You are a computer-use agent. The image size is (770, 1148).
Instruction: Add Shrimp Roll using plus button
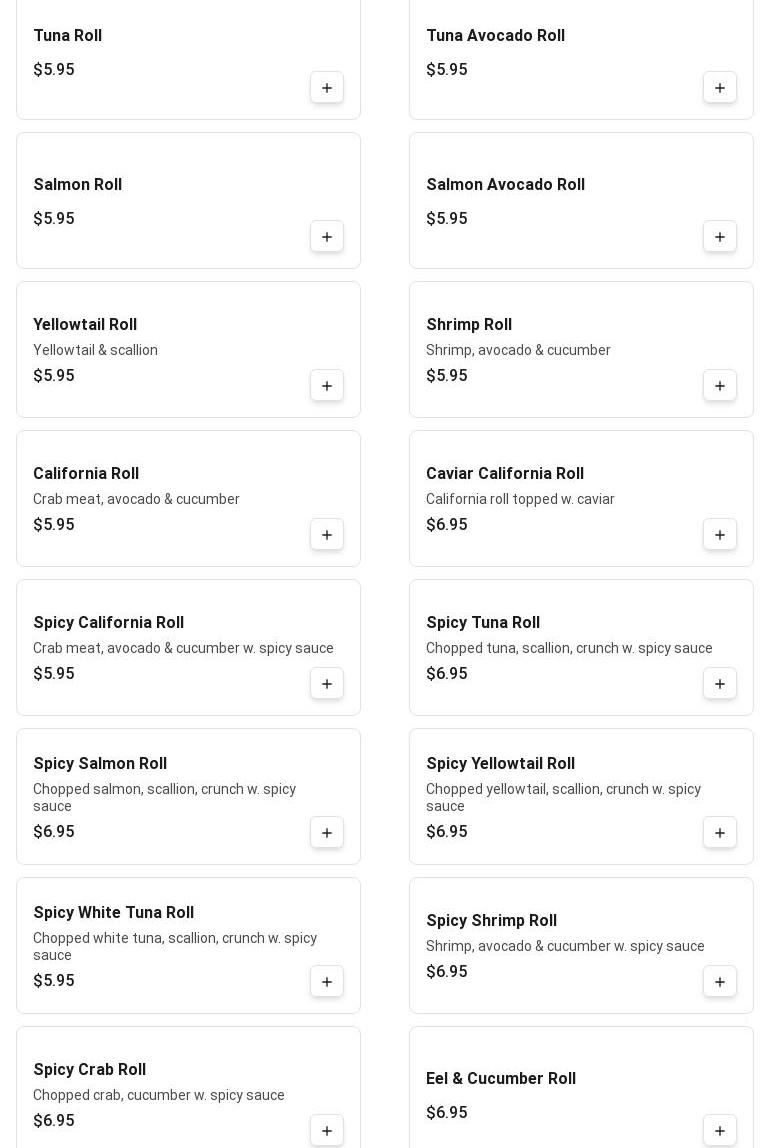pyautogui.click(x=720, y=386)
